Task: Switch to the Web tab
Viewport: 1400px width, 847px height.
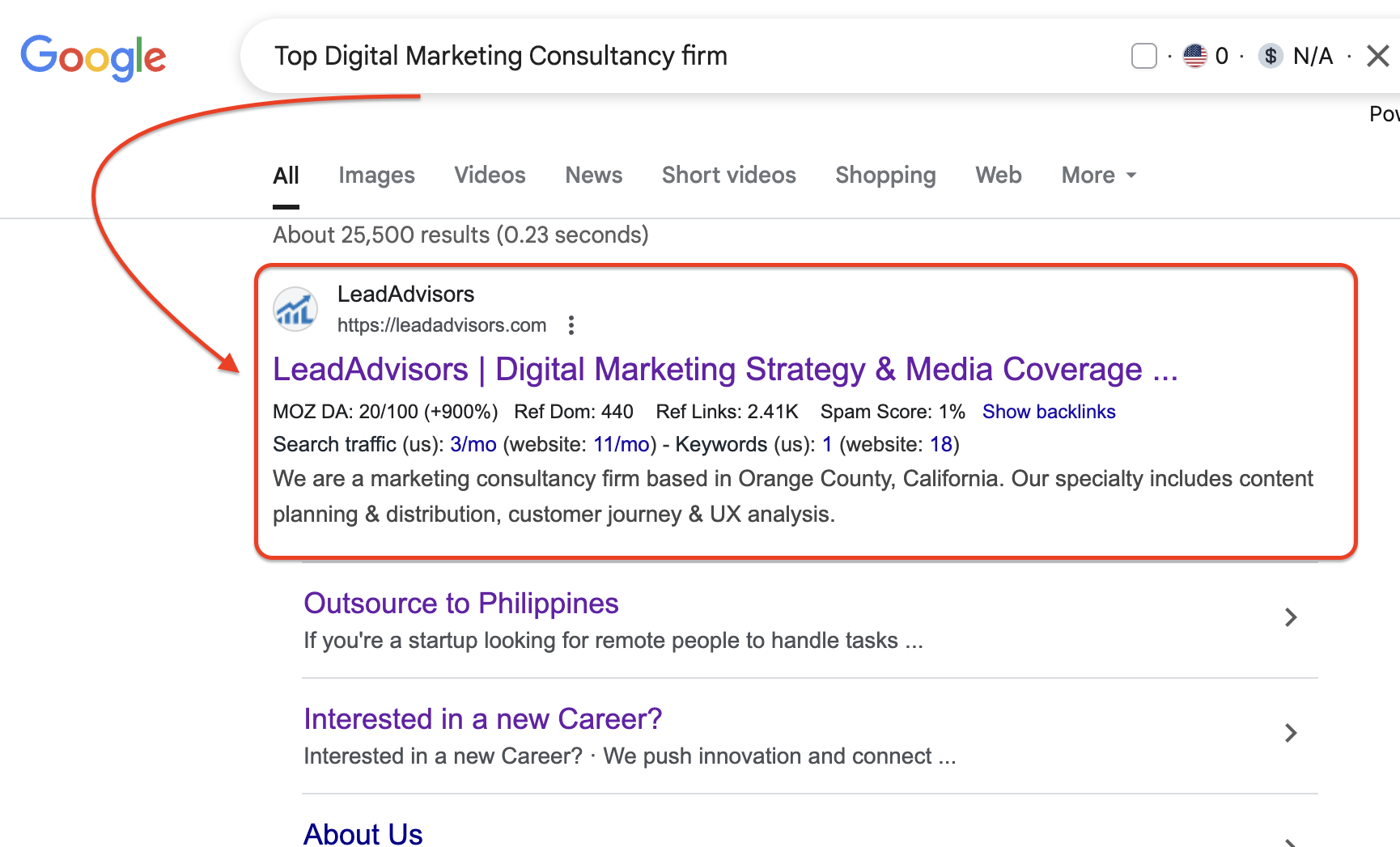Action: (x=999, y=176)
